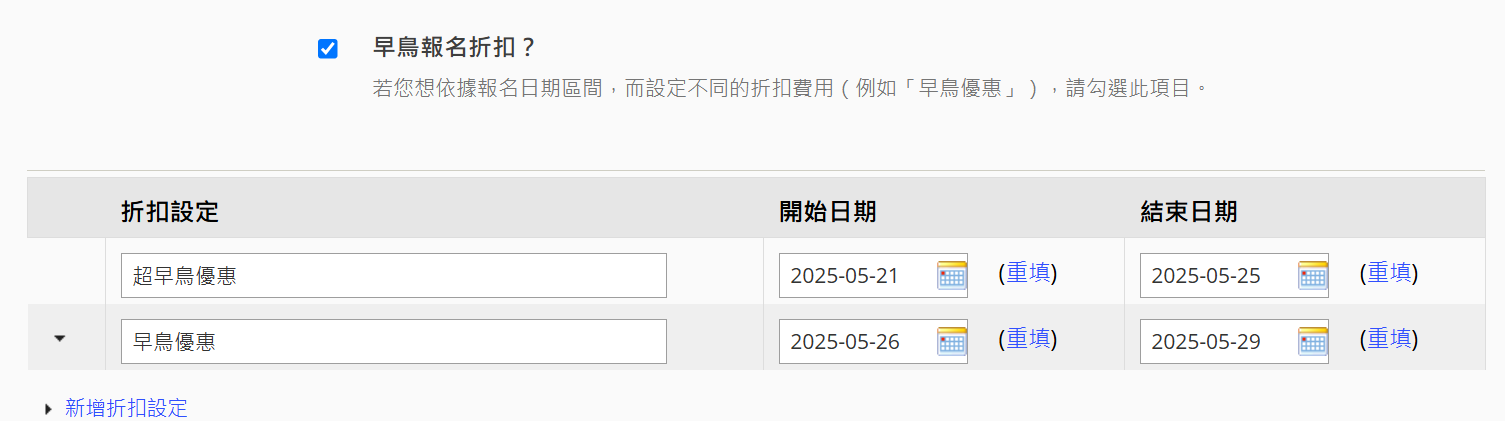Image resolution: width=1505 pixels, height=421 pixels.
Task: Click the 折扣設定 column header
Action: 170,212
